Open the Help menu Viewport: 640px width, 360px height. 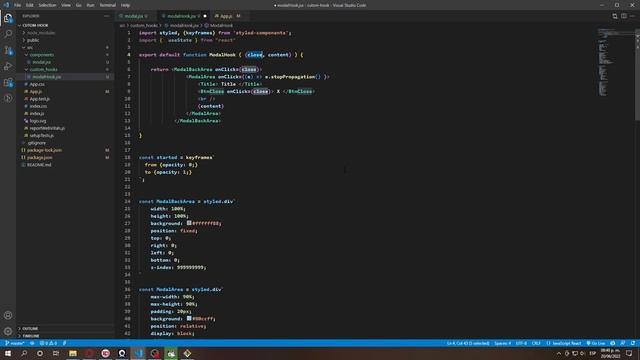coord(125,5)
